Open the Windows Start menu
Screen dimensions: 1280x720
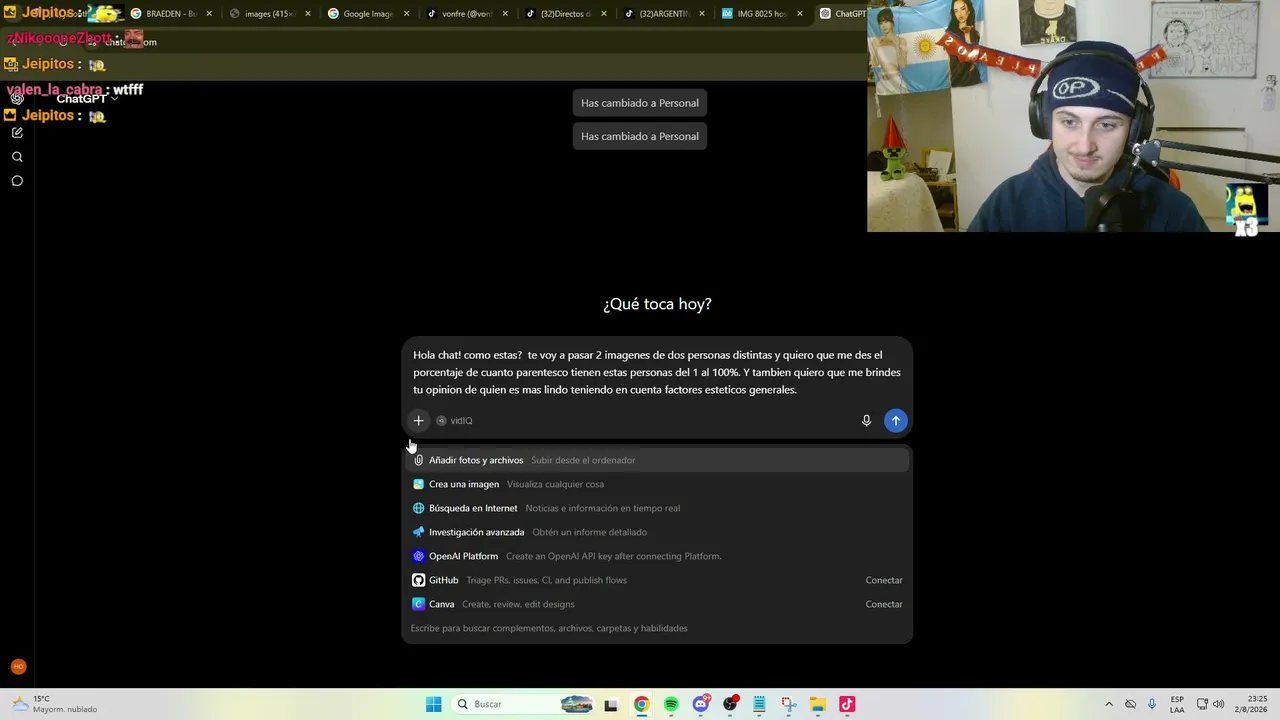click(x=434, y=704)
